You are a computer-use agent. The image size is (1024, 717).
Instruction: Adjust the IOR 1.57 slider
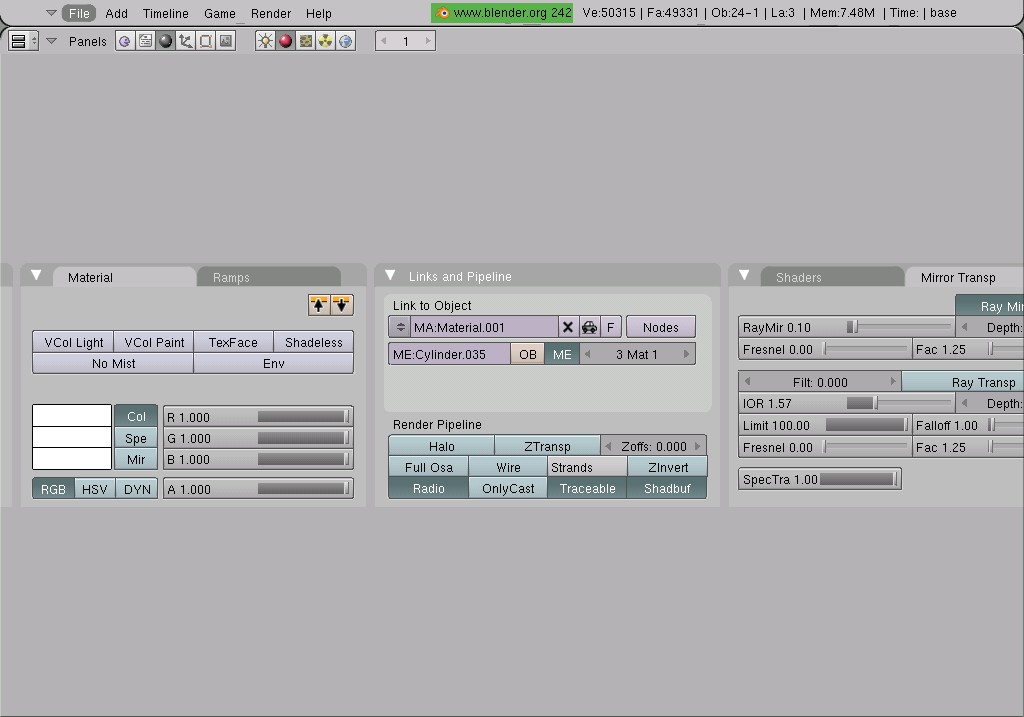pos(846,403)
